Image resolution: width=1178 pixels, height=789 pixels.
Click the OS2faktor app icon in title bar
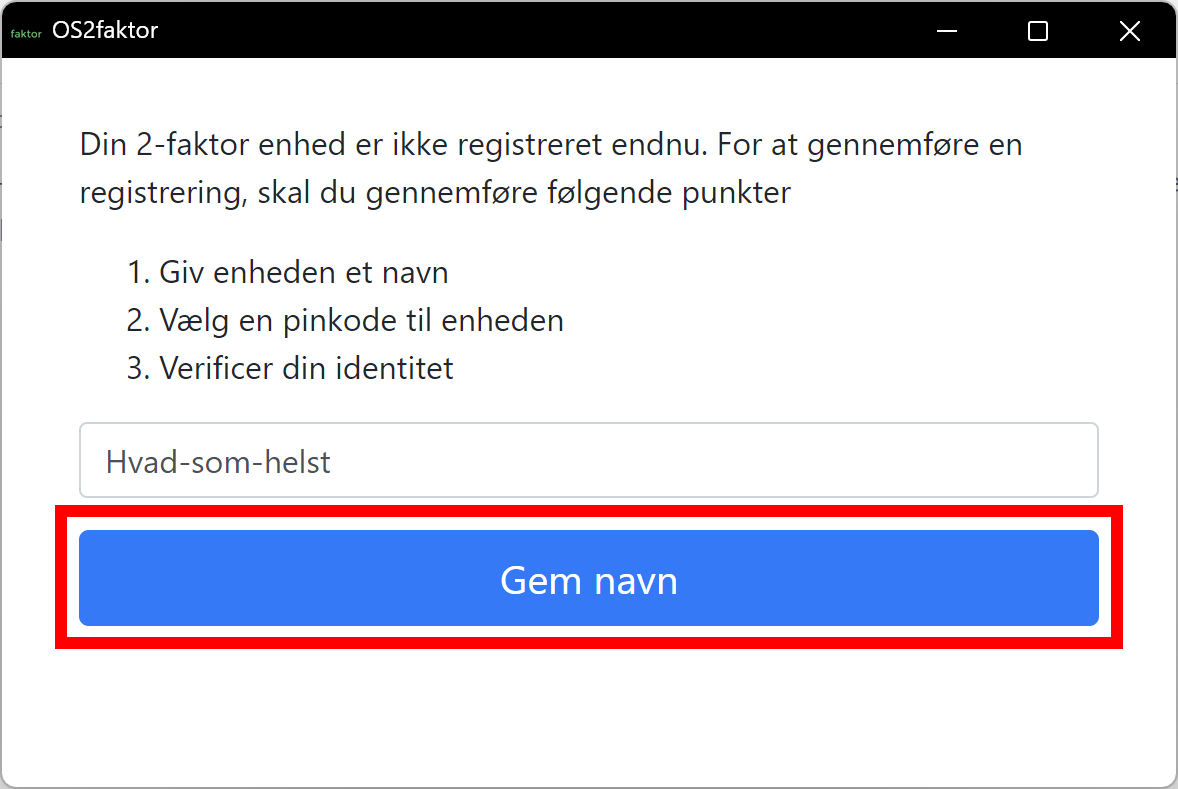pos(26,32)
